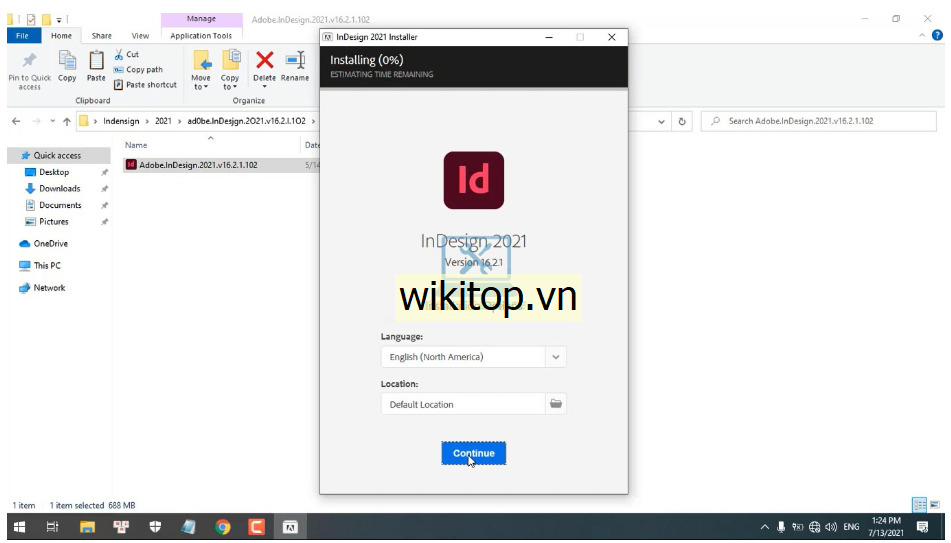
Task: Click the Paste icon in the ribbon
Action: (96, 66)
